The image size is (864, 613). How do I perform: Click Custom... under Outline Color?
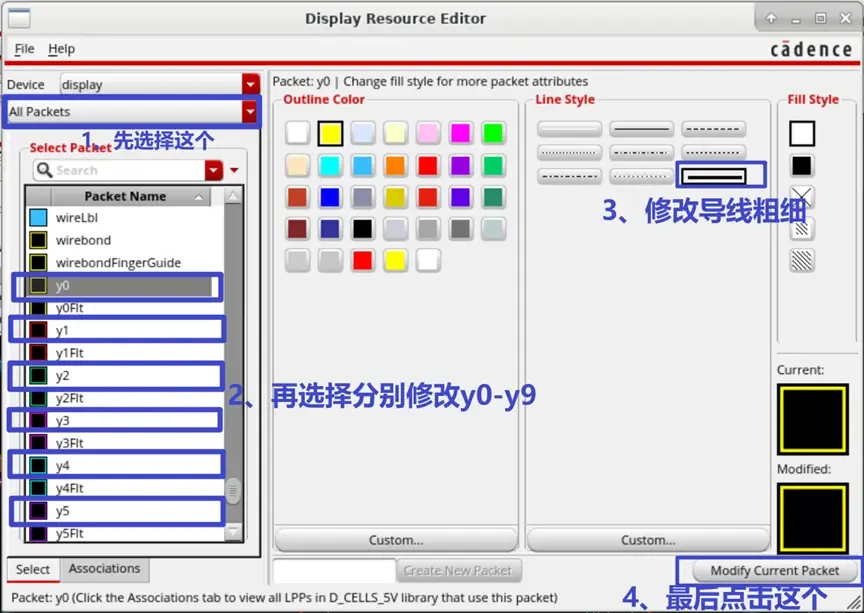click(396, 540)
